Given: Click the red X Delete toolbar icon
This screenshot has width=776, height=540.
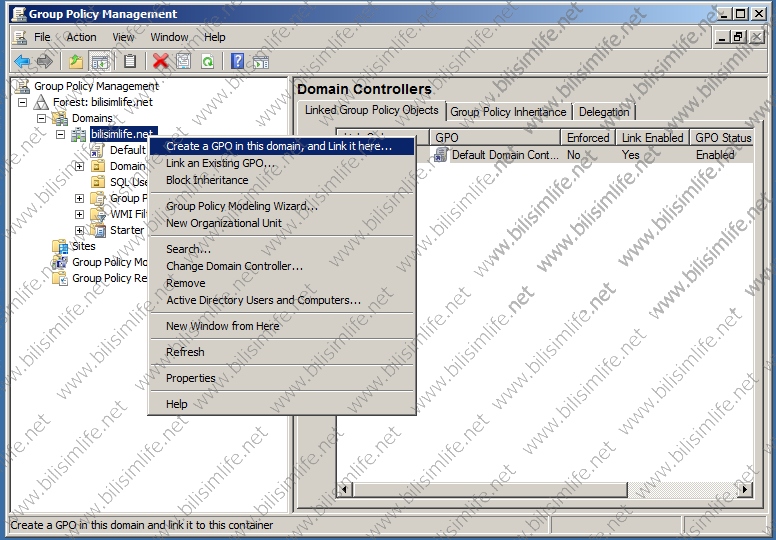Looking at the screenshot, I should point(160,61).
